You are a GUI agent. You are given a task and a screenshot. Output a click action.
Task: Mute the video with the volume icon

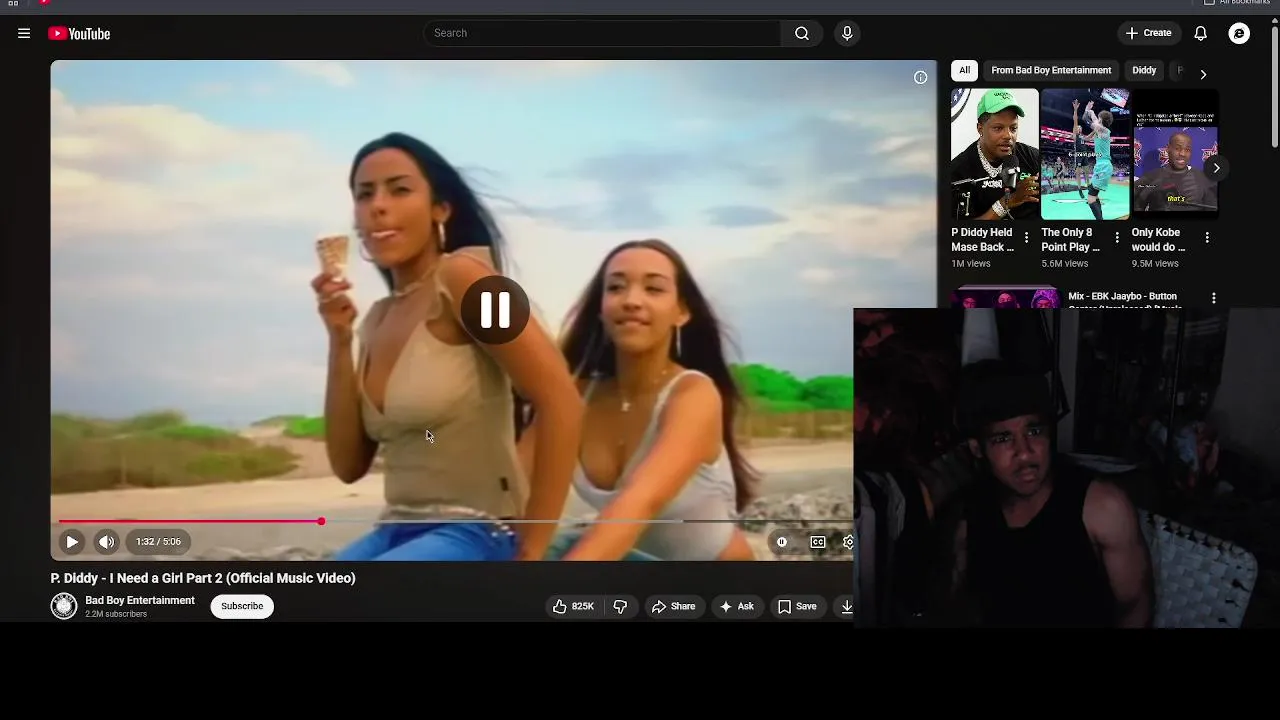[x=106, y=541]
